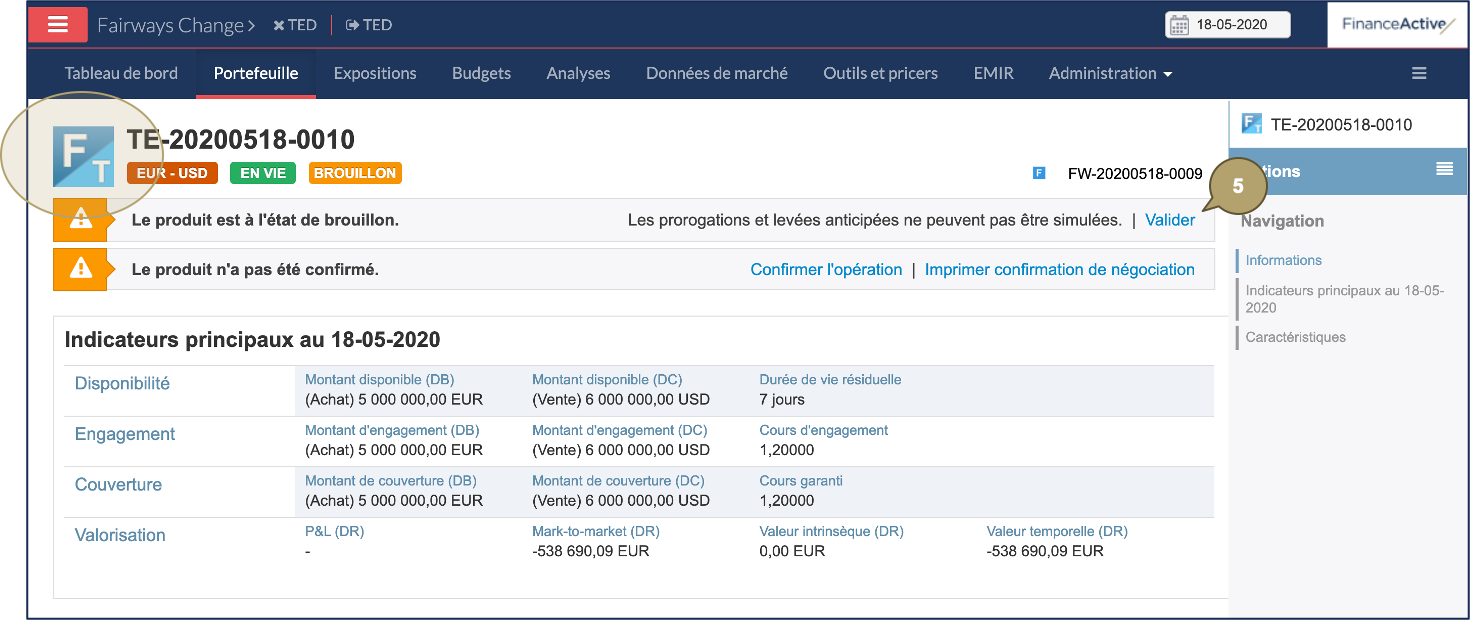This screenshot has width=1470, height=620.
Task: Click Imprimer confirmation de négociation link
Action: tap(1059, 269)
